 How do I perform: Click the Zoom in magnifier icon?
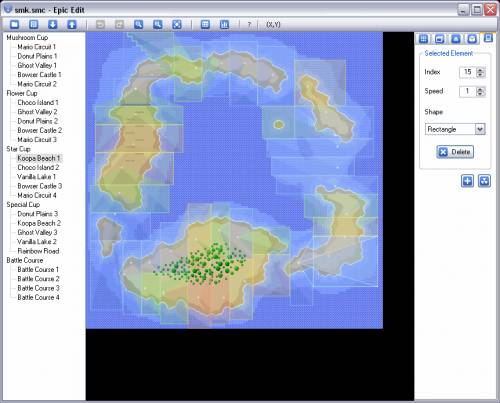coord(158,24)
